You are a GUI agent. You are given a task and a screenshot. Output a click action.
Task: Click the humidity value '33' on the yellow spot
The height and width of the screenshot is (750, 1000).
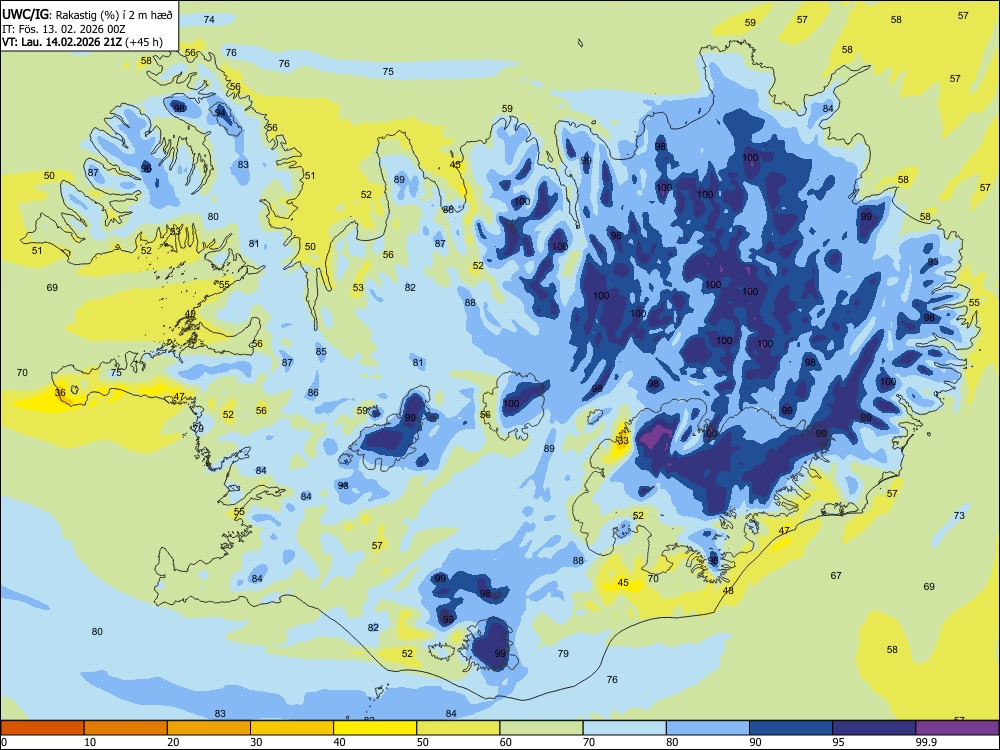623,441
